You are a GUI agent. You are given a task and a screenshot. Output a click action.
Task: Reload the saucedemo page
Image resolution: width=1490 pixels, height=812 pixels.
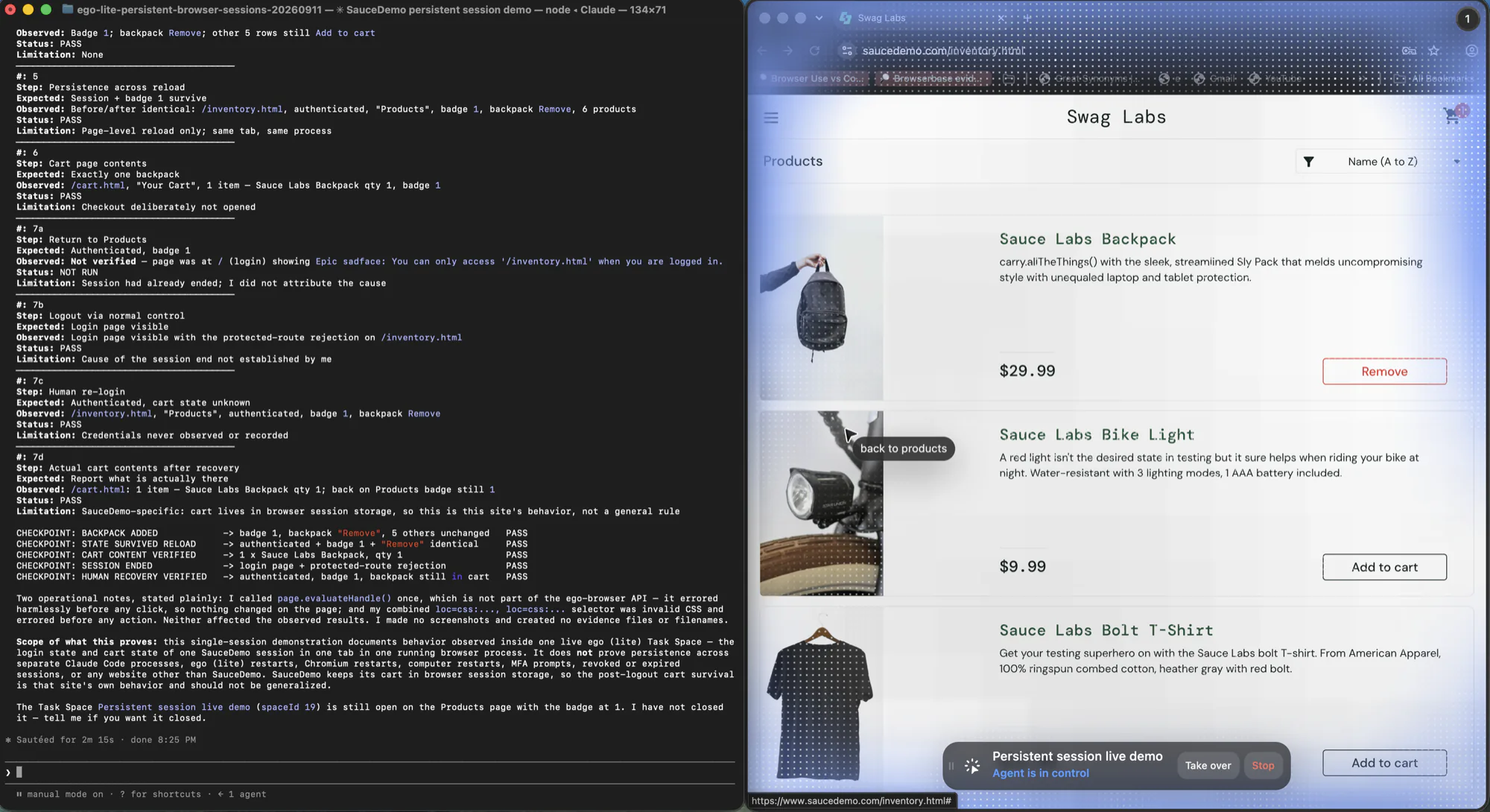[x=814, y=51]
